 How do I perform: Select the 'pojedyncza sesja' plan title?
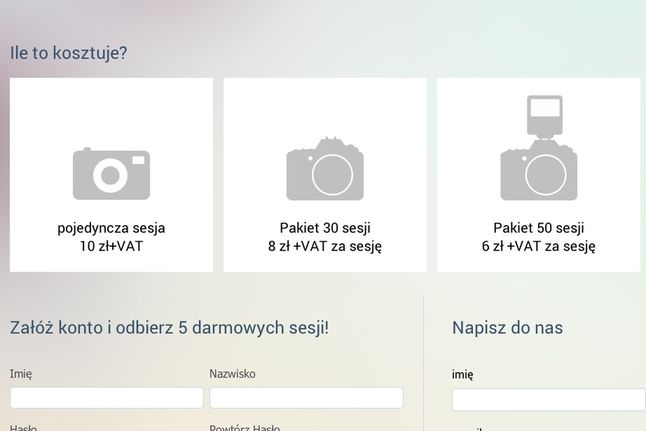[x=111, y=228]
